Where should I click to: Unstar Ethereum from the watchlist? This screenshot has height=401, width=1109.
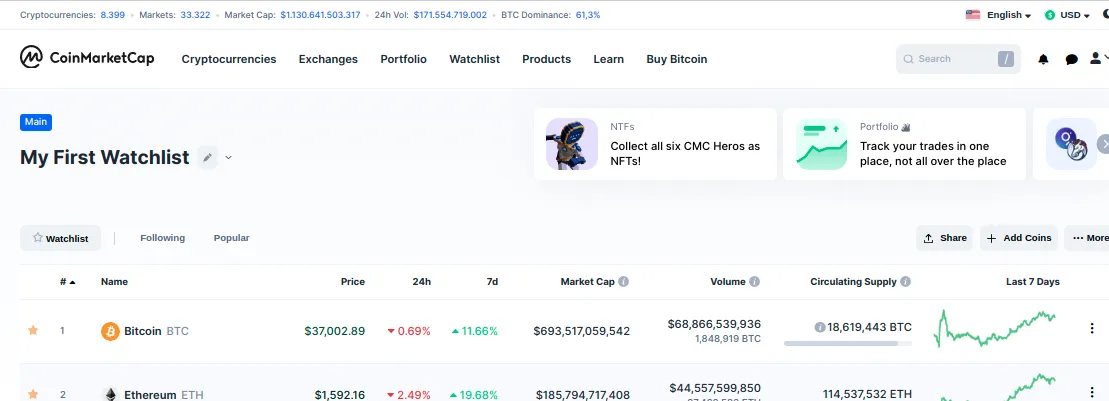coord(33,394)
